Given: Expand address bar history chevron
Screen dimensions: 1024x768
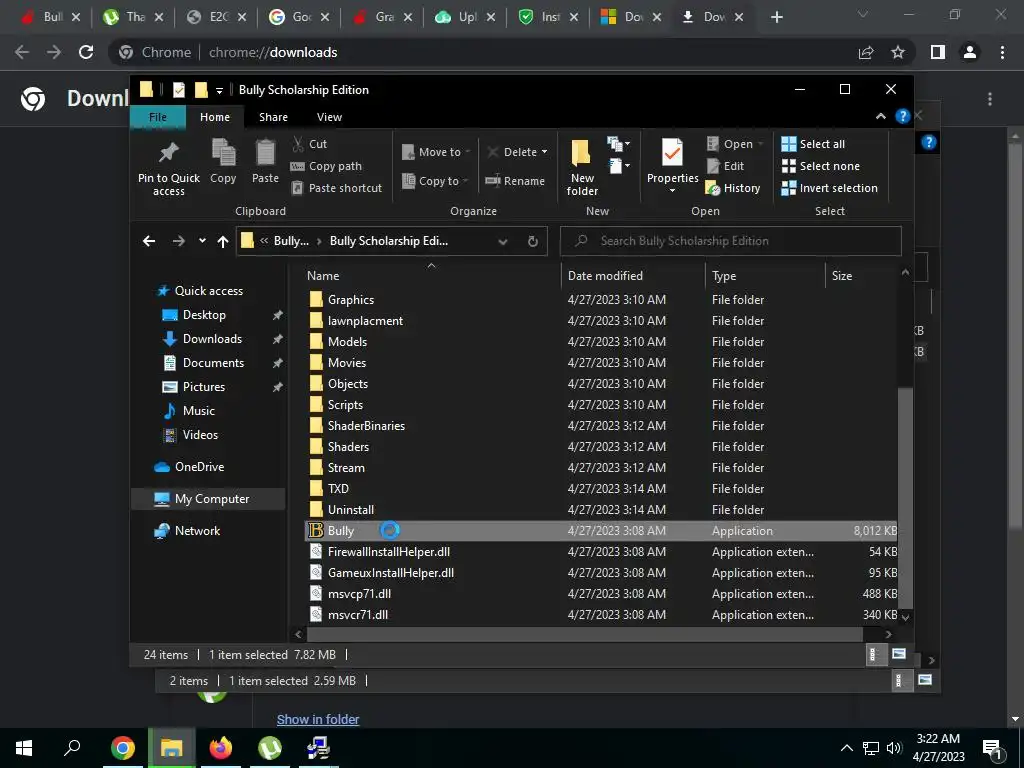Looking at the screenshot, I should click(503, 241).
